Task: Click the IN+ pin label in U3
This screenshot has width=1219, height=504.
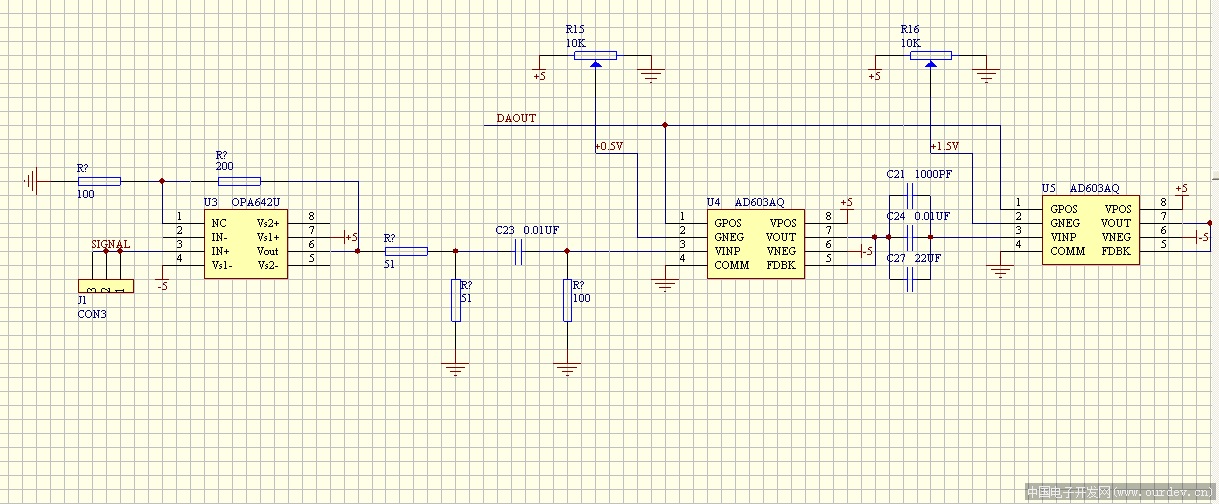Action: click(x=220, y=250)
